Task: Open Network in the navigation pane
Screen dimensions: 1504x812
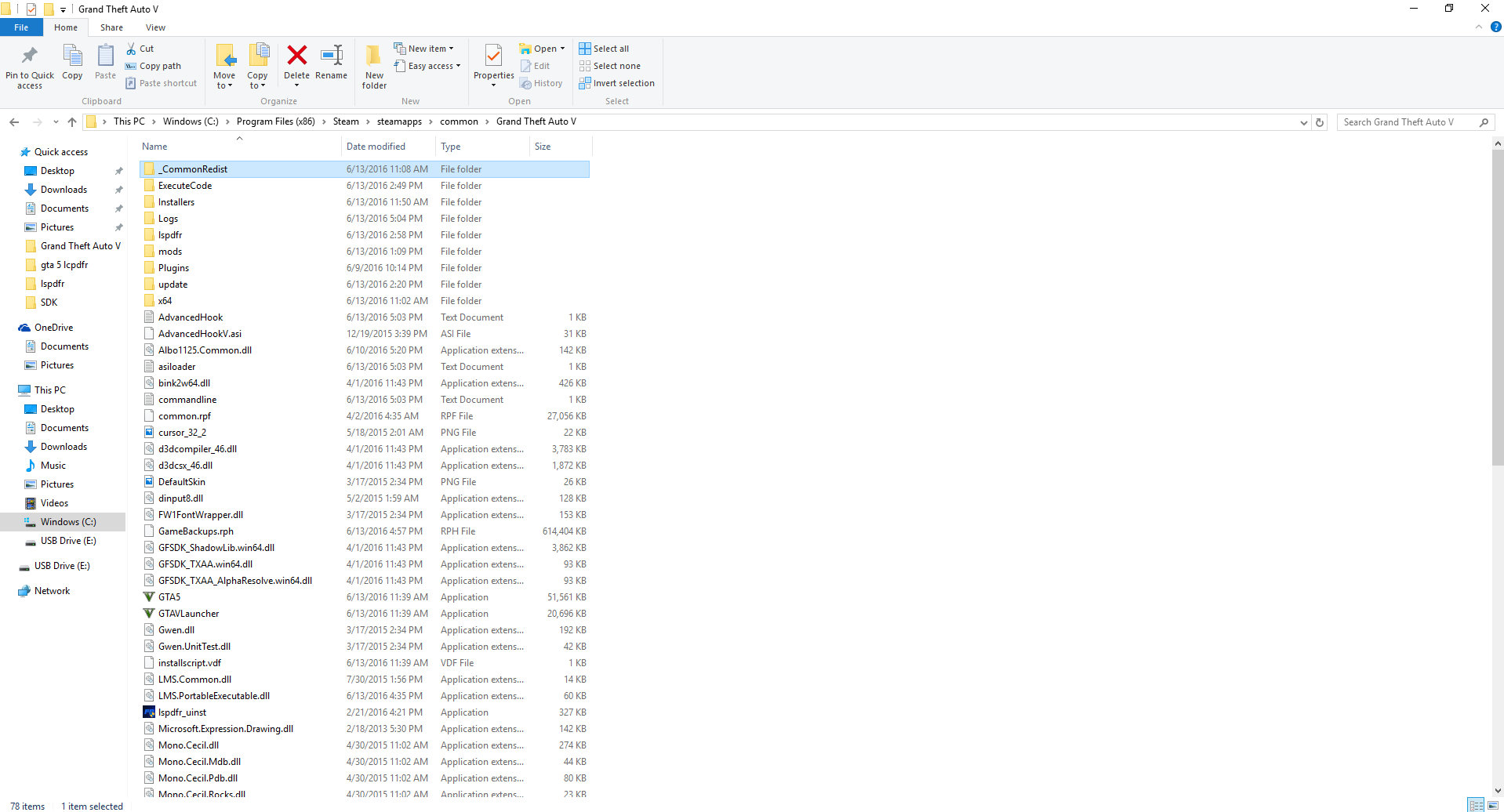Action: tap(52, 591)
